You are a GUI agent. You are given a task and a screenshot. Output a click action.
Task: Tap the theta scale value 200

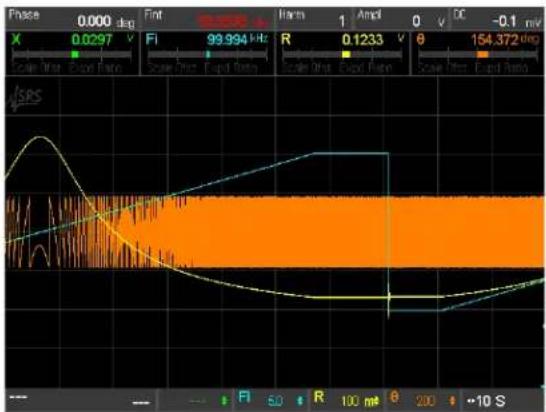coord(425,401)
